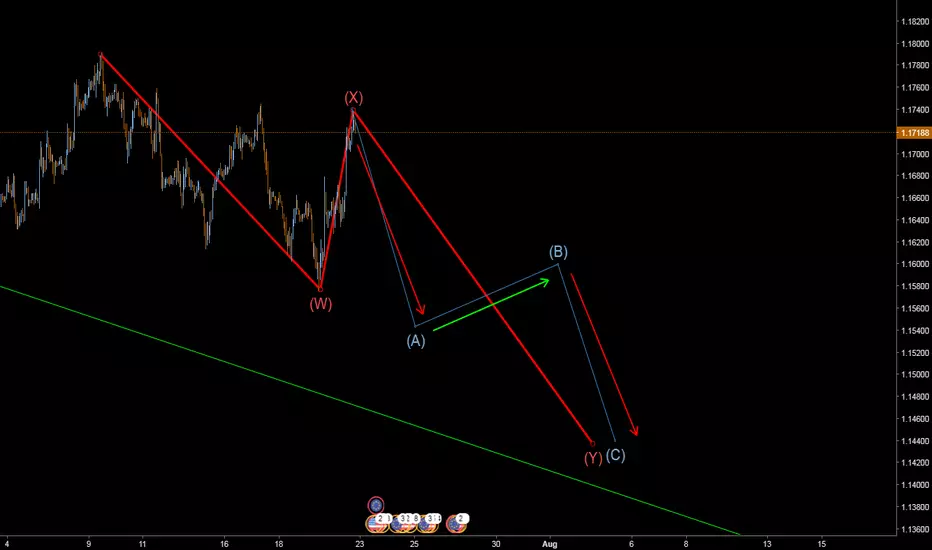Open the EU economic event icon with red border
This screenshot has width=932, height=550.
pyautogui.click(x=376, y=505)
